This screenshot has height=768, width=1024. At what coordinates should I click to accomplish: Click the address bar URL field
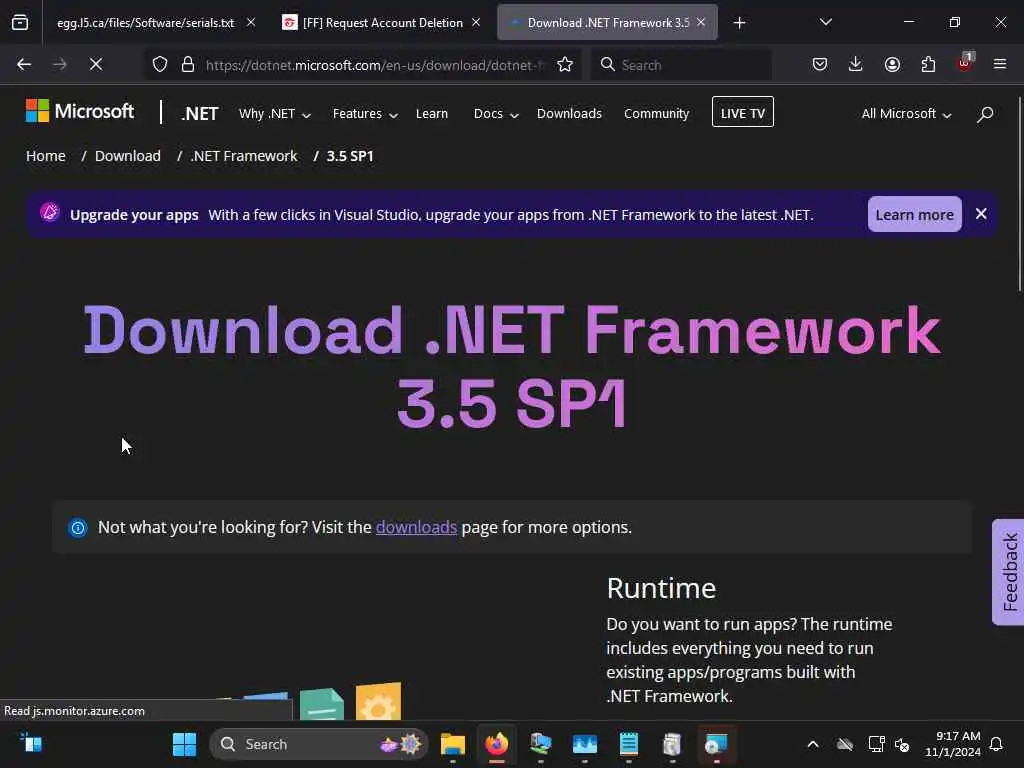coord(374,65)
